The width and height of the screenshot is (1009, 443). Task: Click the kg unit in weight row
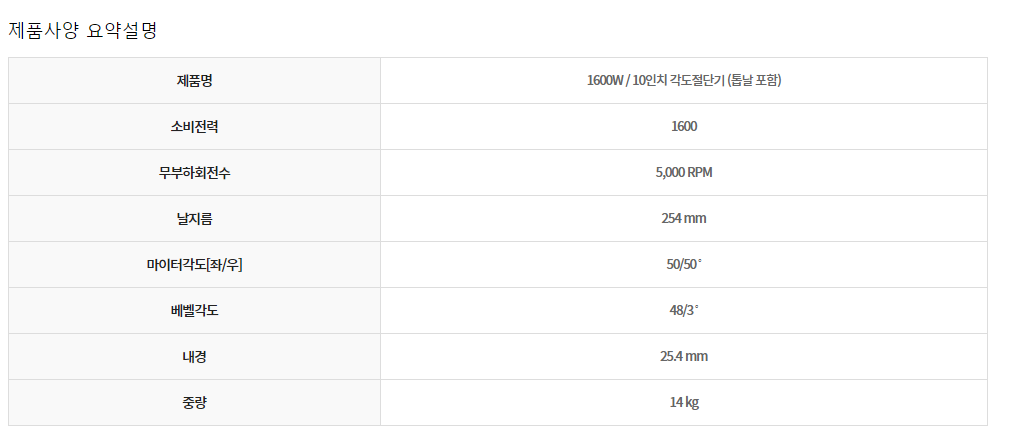pyautogui.click(x=692, y=402)
